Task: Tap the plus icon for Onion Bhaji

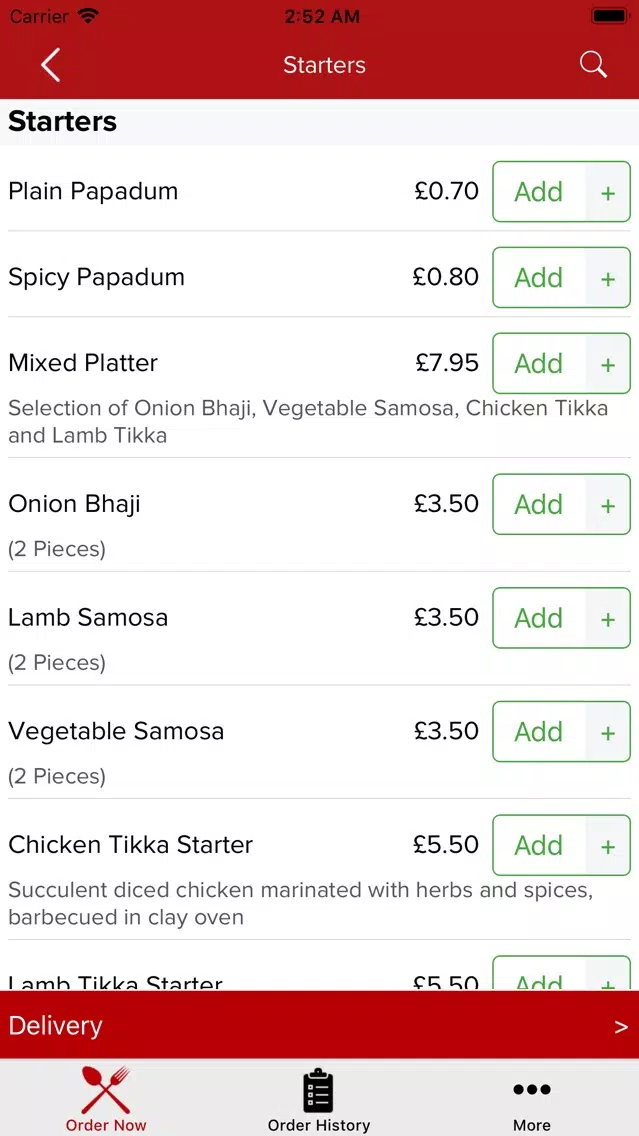Action: [x=608, y=505]
